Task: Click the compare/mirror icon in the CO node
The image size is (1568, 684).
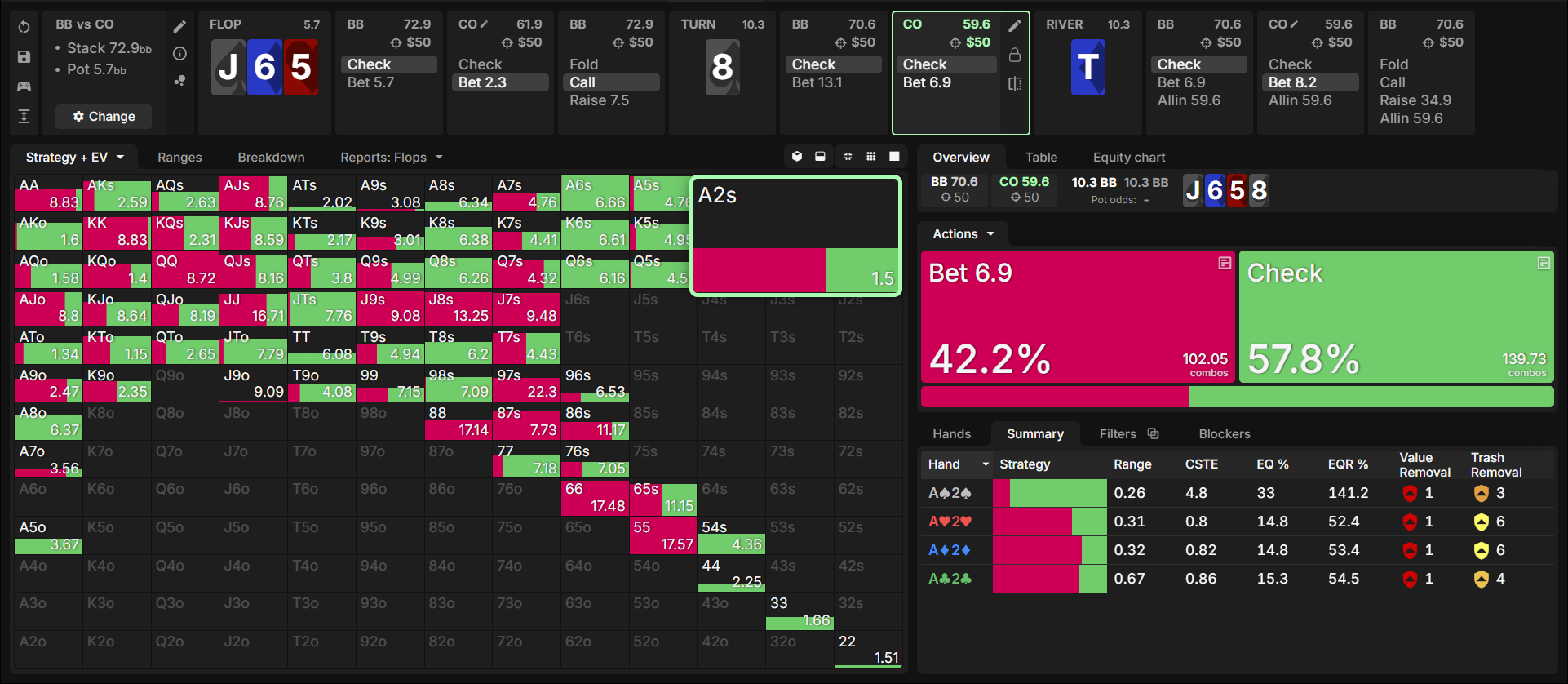Action: click(x=1015, y=83)
